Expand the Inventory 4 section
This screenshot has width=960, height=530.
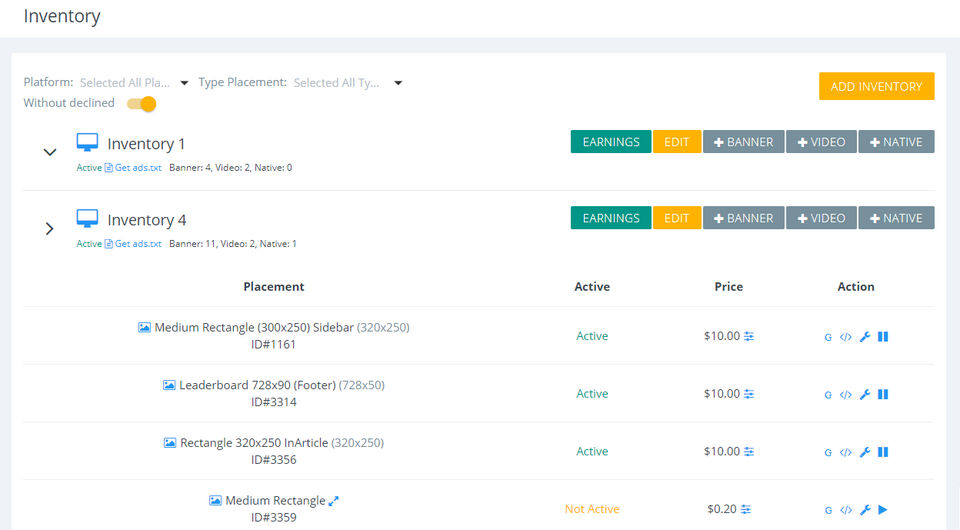[x=50, y=229]
